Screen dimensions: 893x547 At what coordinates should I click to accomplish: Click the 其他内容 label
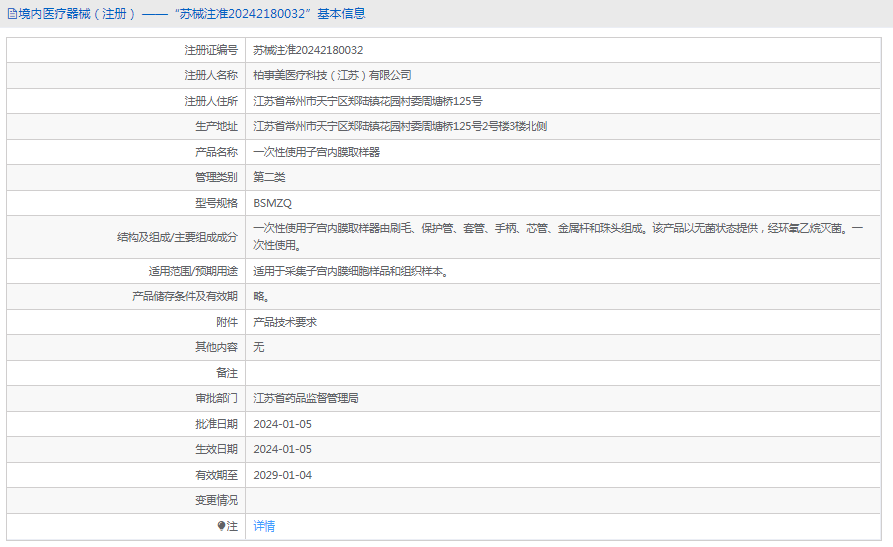point(216,347)
